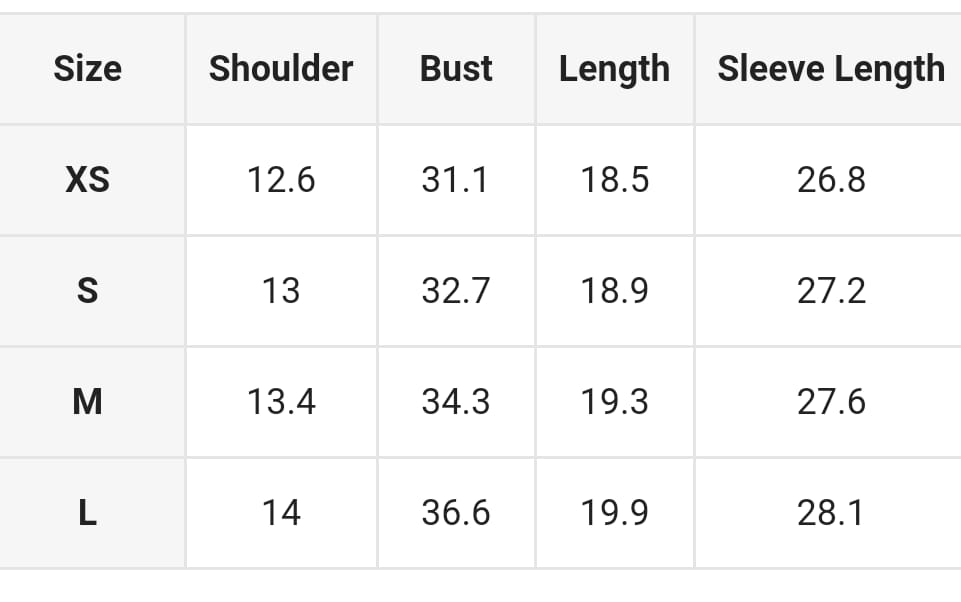Click the Sleeve Length column header

[x=831, y=69]
